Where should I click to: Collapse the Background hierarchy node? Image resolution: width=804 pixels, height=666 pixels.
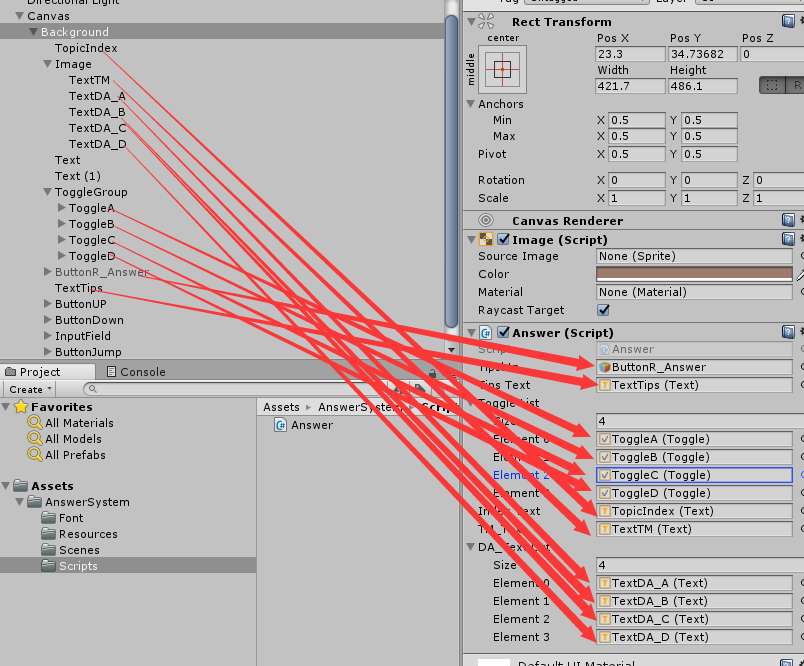tap(33, 32)
